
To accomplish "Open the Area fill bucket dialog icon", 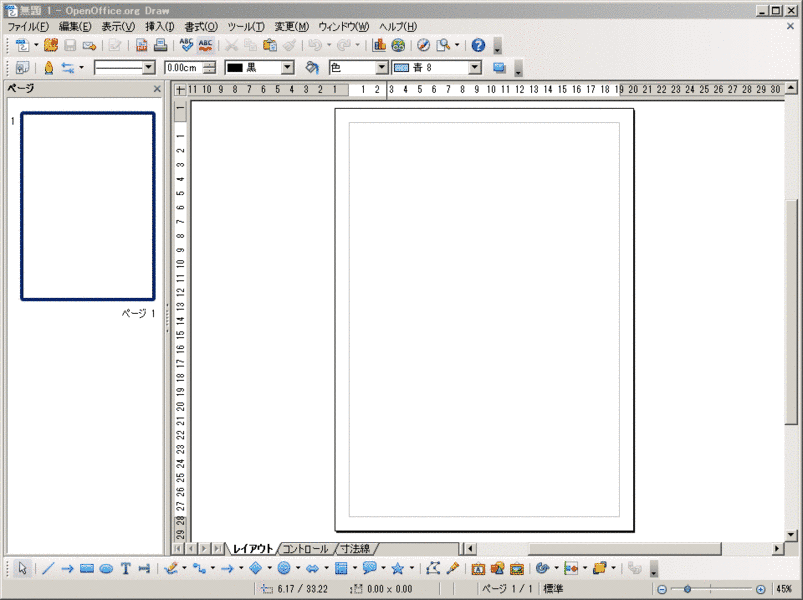I will (312, 68).
